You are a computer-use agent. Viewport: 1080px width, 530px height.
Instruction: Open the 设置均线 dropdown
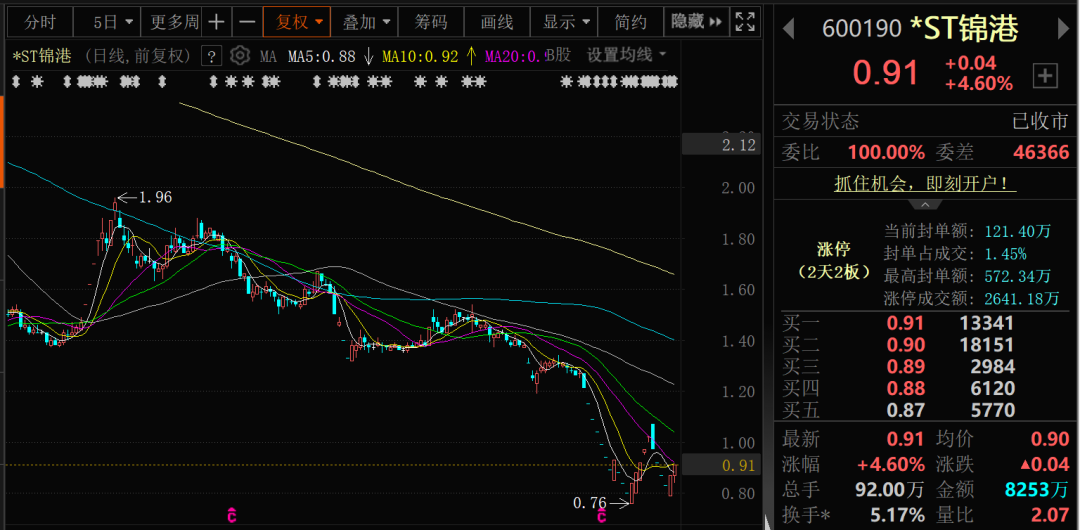click(627, 55)
